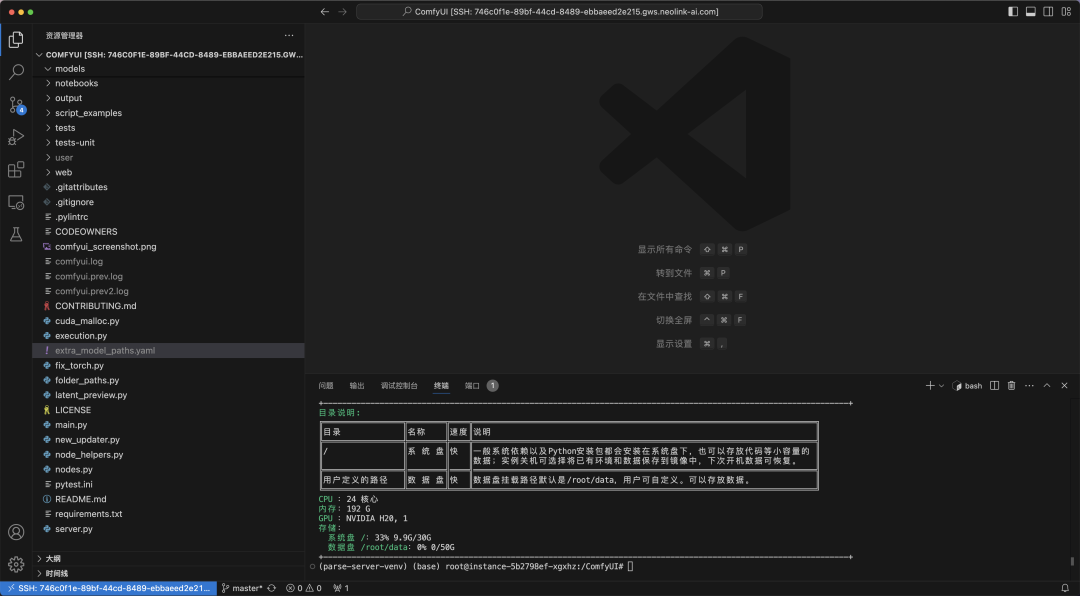Open the terminal launch profile dropdown arrow
Image resolution: width=1080 pixels, height=596 pixels.
[x=942, y=386]
